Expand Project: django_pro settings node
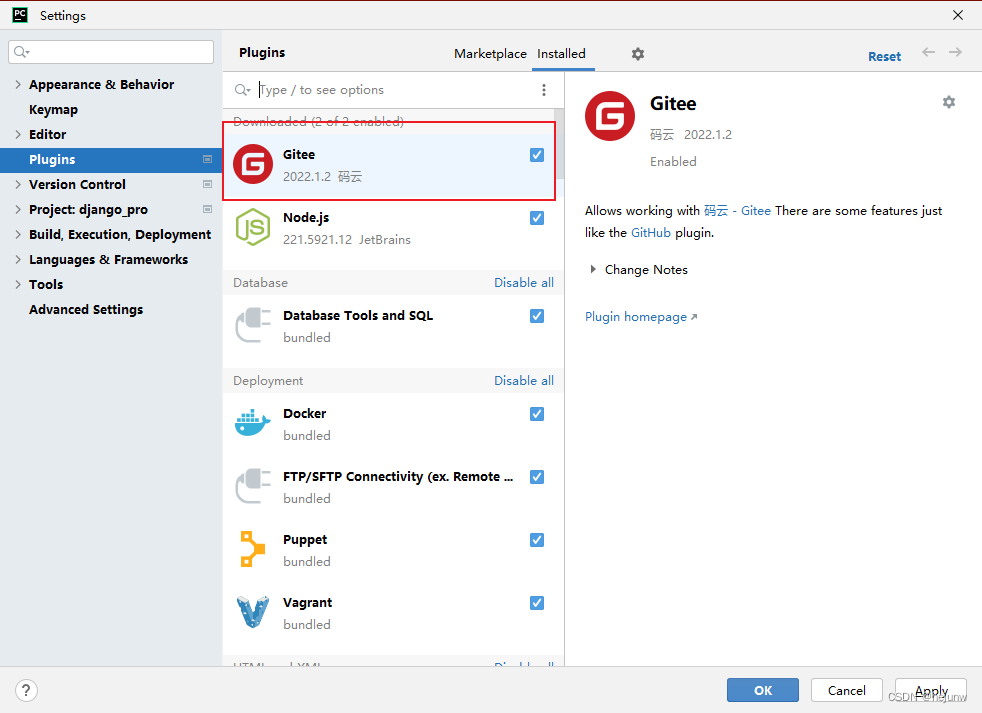 click(18, 209)
